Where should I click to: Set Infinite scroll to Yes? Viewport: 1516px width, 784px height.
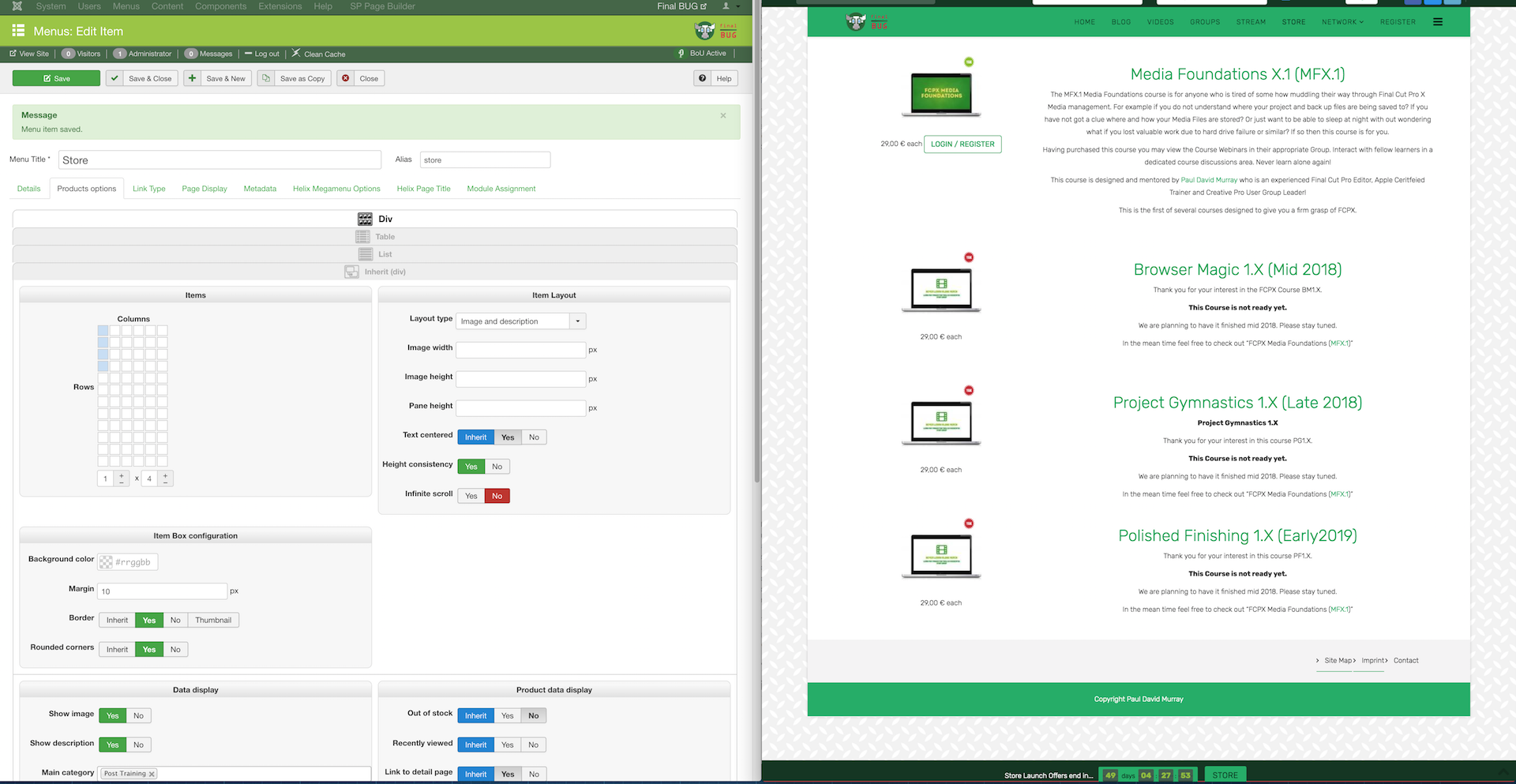point(471,496)
